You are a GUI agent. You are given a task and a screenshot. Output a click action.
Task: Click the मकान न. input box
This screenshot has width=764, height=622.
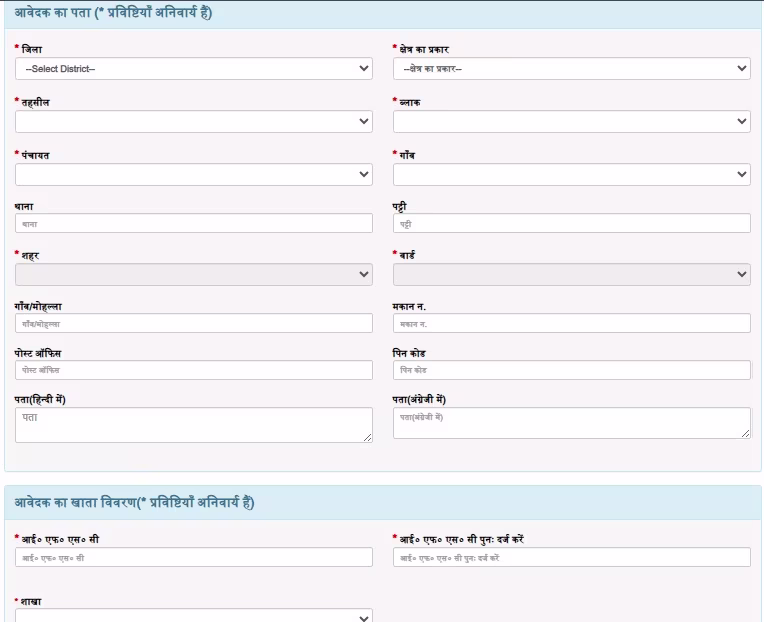pos(571,324)
